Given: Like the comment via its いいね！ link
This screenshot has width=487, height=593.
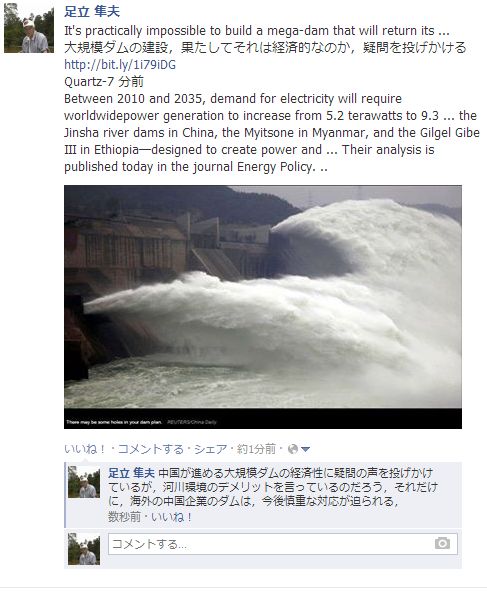Looking at the screenshot, I should point(172,517).
